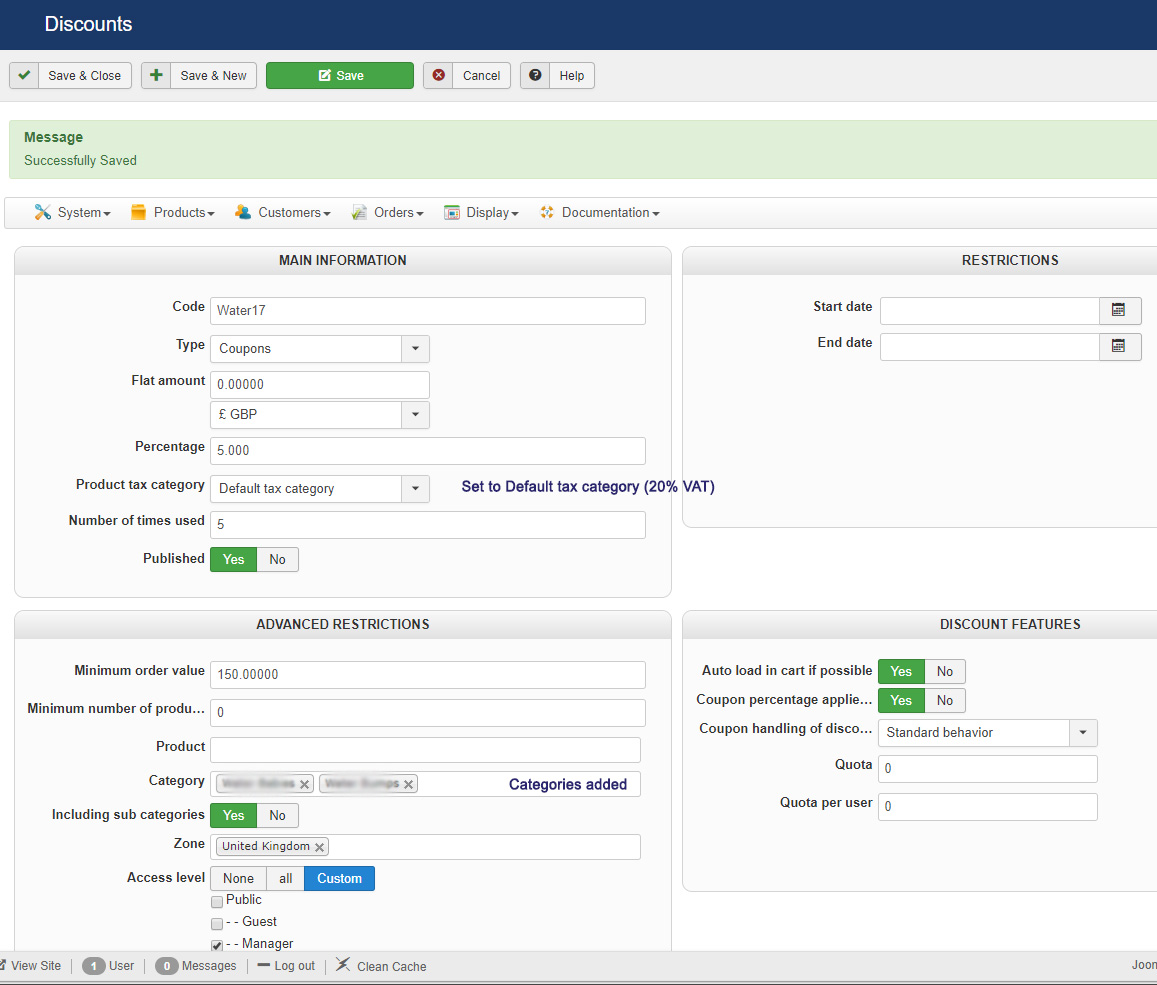Open the Type dropdown showing Coupons
The image size is (1157, 985).
pyautogui.click(x=320, y=348)
